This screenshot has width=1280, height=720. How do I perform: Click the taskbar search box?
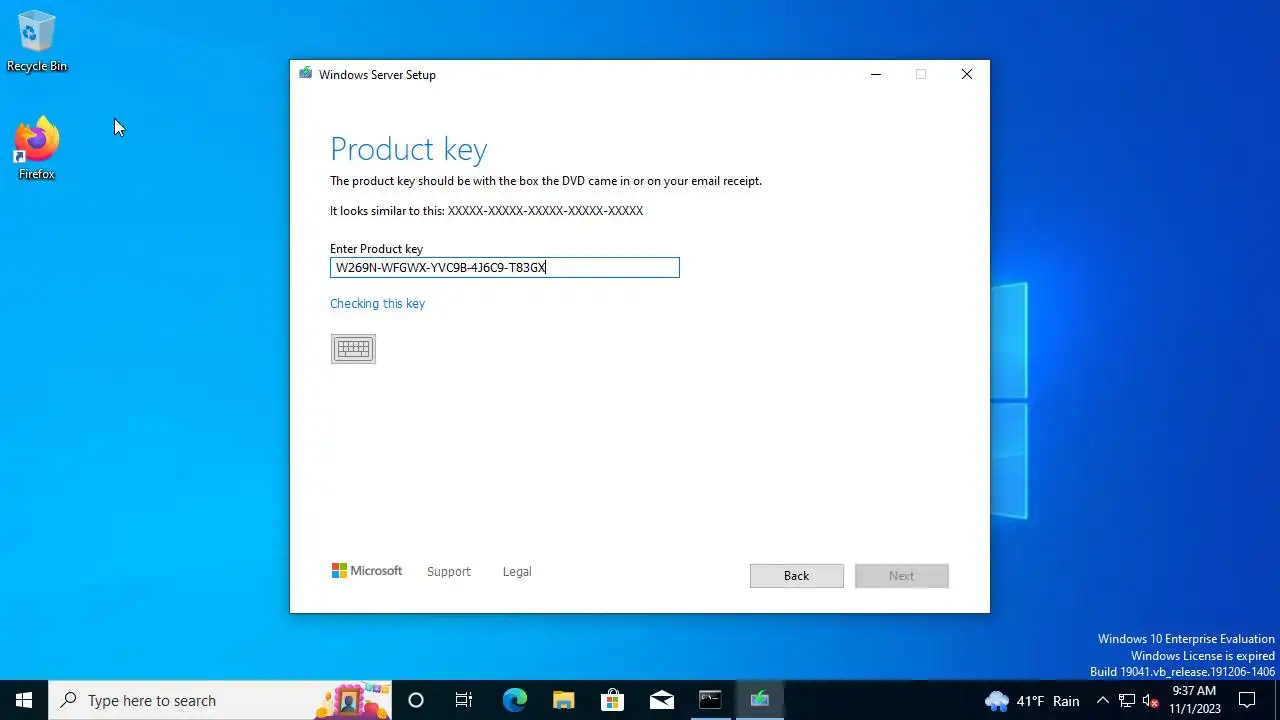tap(220, 700)
